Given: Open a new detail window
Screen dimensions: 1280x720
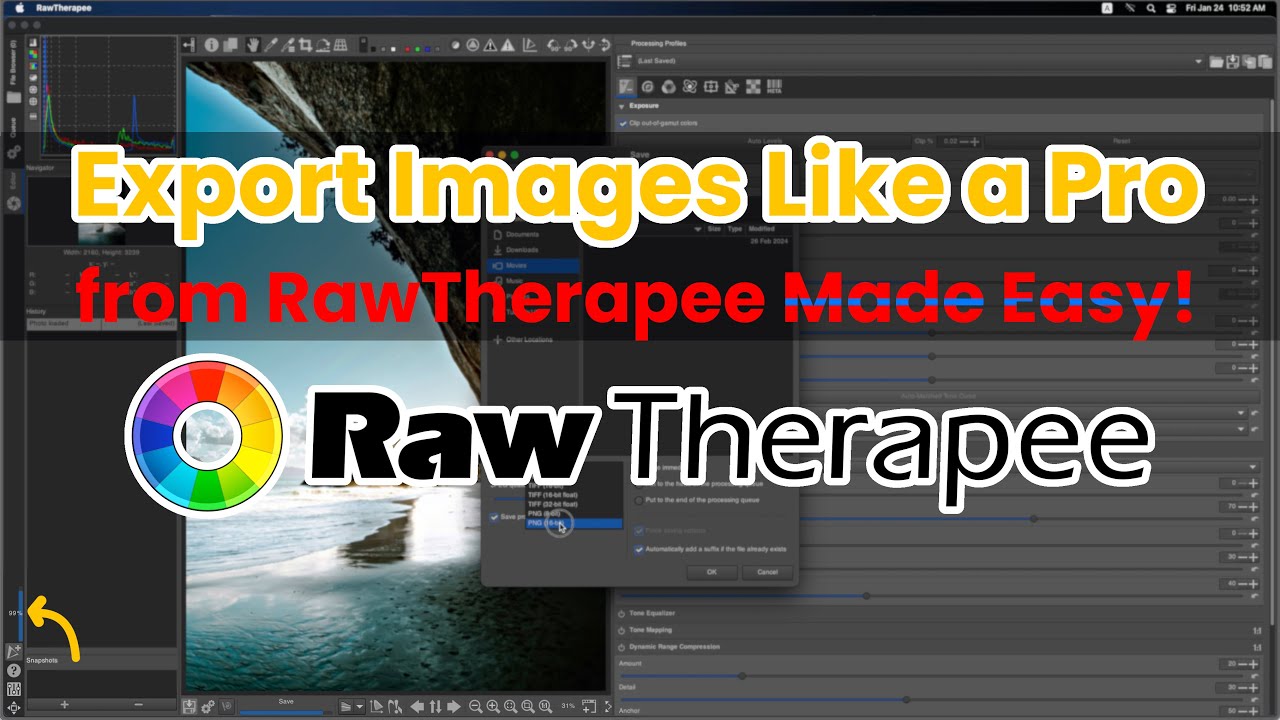Looking at the screenshot, I should [x=589, y=707].
